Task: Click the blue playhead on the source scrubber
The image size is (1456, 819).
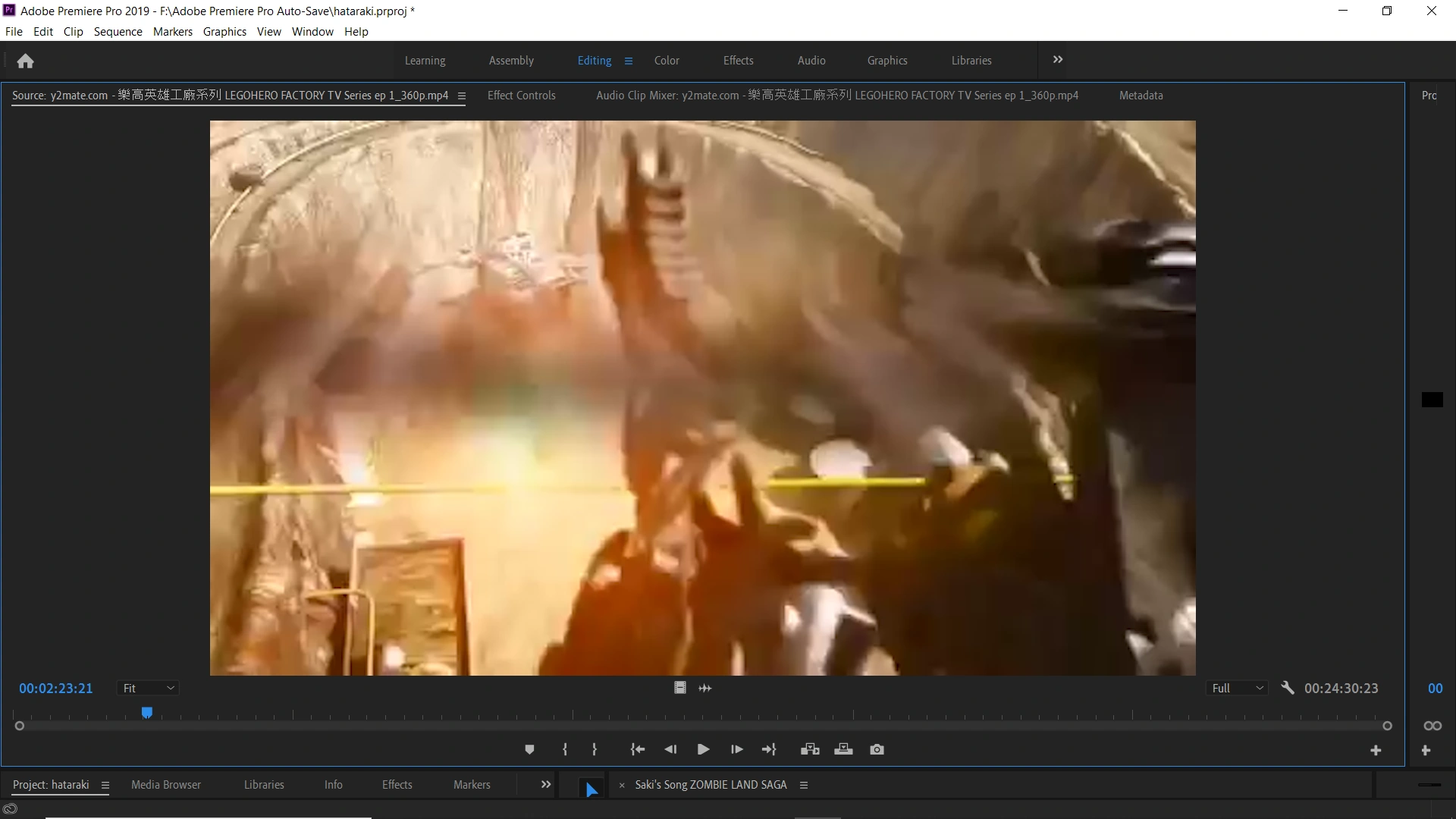Action: click(147, 713)
